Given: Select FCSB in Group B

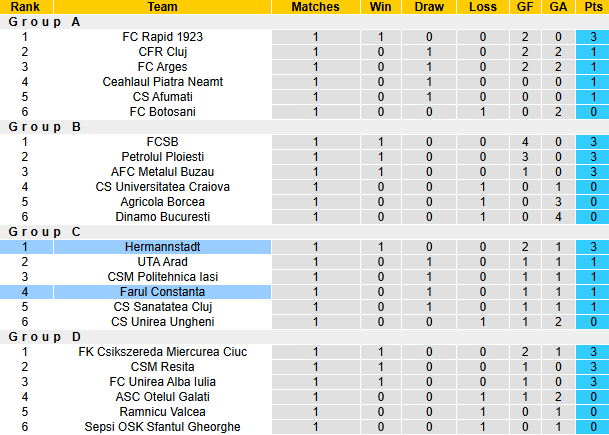Looking at the screenshot, I should click(x=162, y=142).
